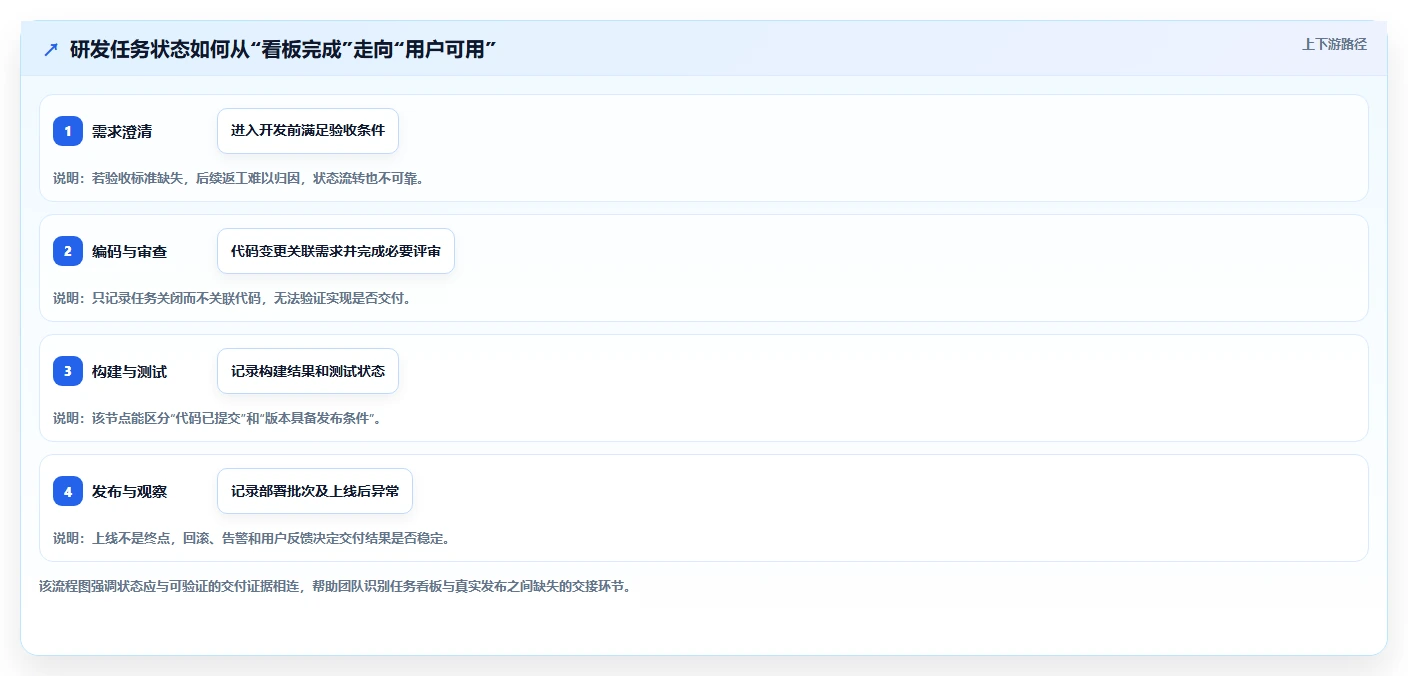Click the 发布与观察 step title
1408x676 pixels.
(129, 491)
